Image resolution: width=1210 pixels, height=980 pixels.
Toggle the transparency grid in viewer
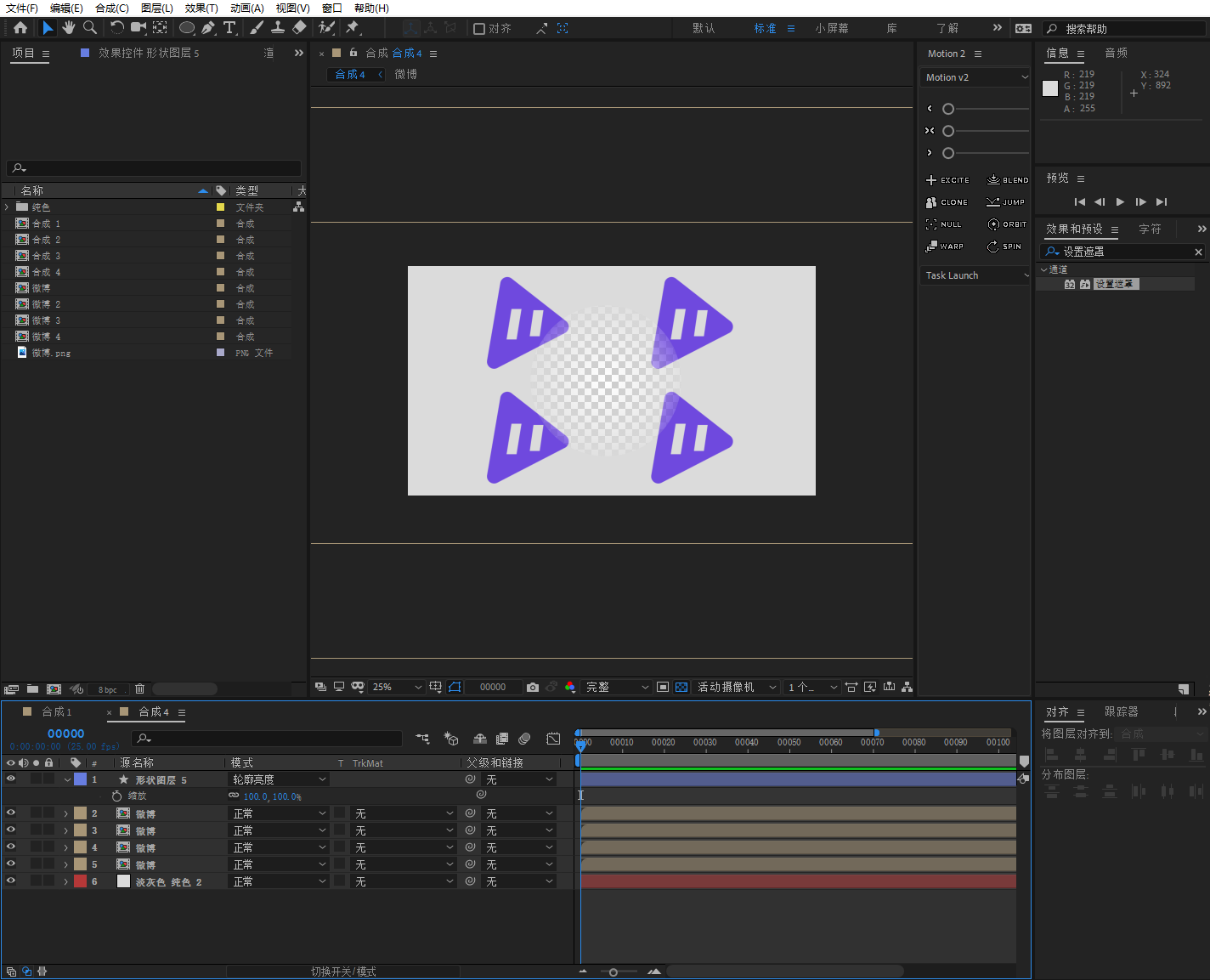pos(681,687)
